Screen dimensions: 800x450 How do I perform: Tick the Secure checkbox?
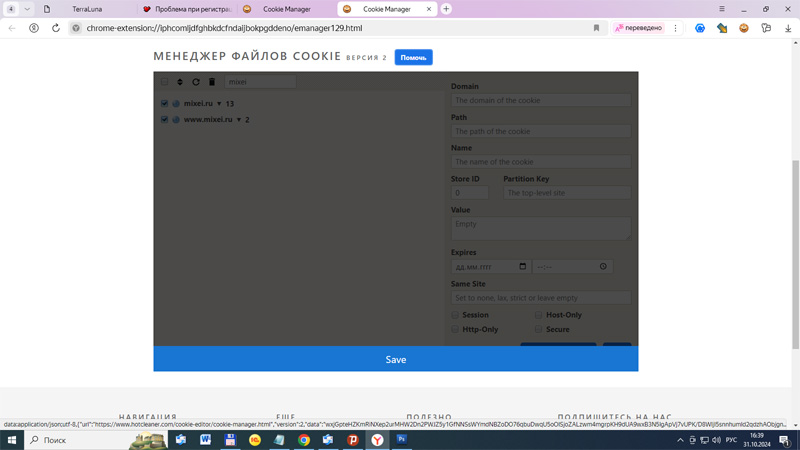click(539, 329)
